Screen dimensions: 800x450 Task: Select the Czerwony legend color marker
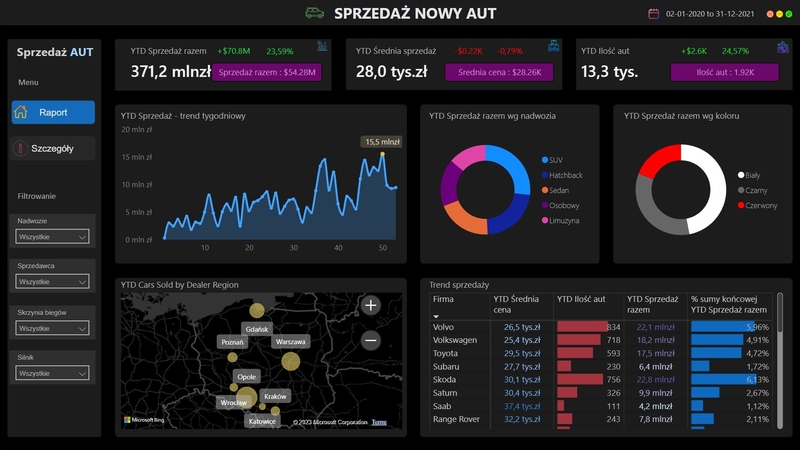741,205
